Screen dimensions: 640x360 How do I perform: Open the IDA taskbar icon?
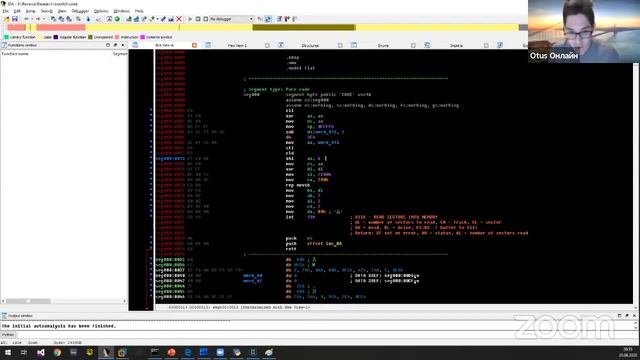click(x=106, y=352)
